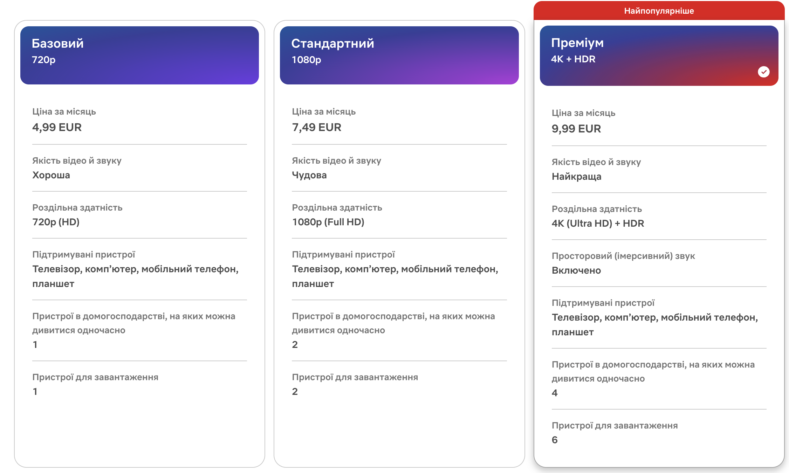Click the simultaneous devices value 4 in Преміум

(x=555, y=392)
